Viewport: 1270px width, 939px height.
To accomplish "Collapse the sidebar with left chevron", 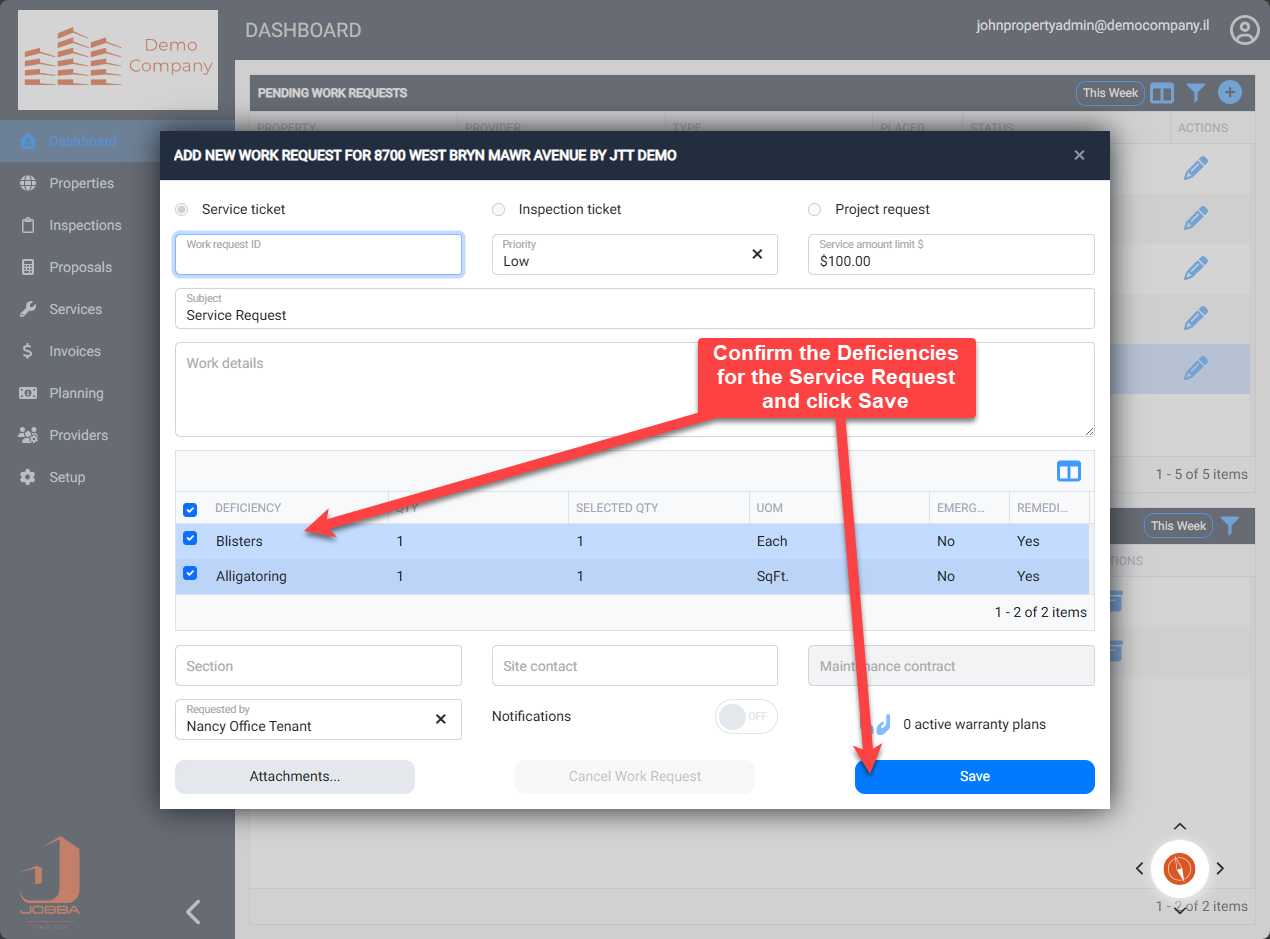I will click(x=194, y=911).
